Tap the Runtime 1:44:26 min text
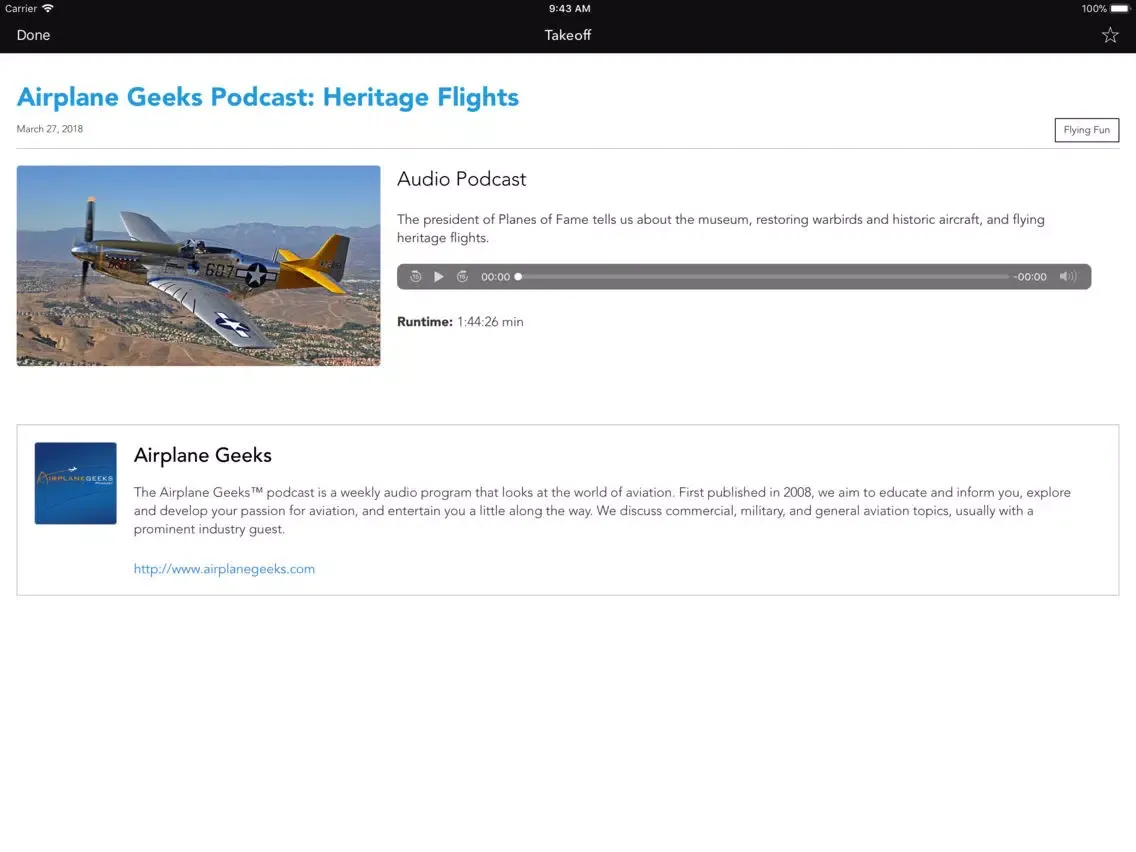The width and height of the screenshot is (1136, 852). [x=460, y=322]
